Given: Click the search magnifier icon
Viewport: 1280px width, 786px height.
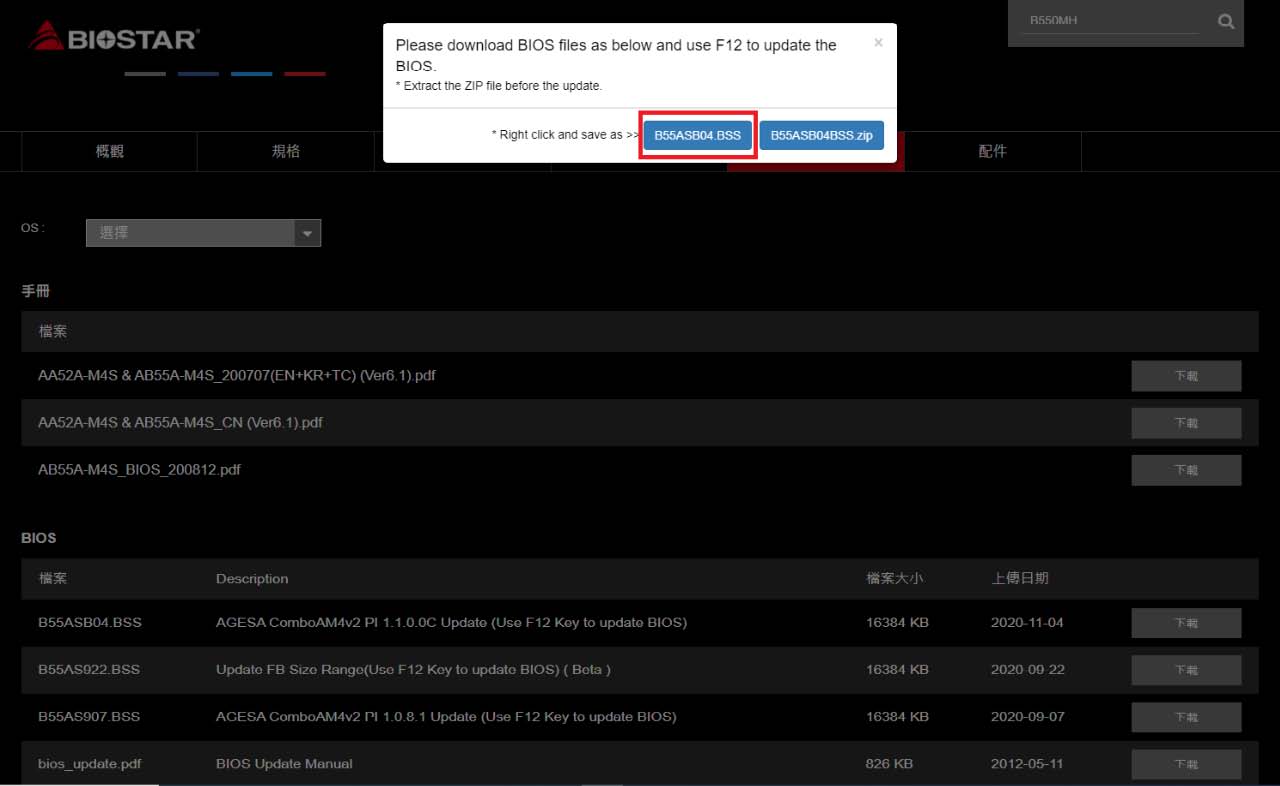Looking at the screenshot, I should tap(1226, 22).
